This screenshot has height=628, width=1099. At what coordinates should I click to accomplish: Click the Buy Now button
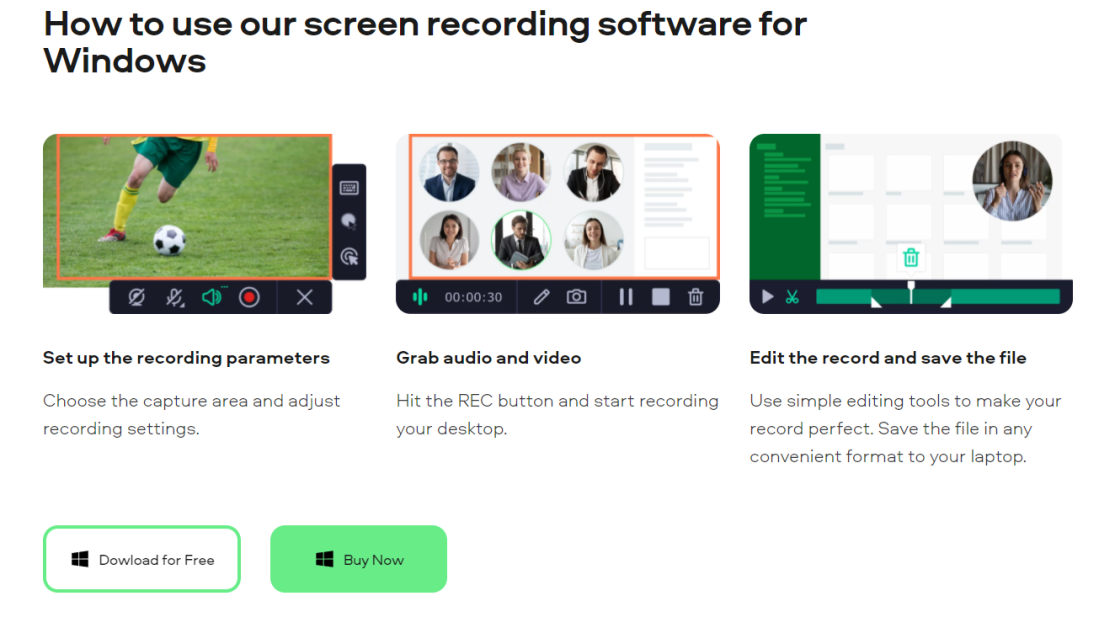[358, 559]
